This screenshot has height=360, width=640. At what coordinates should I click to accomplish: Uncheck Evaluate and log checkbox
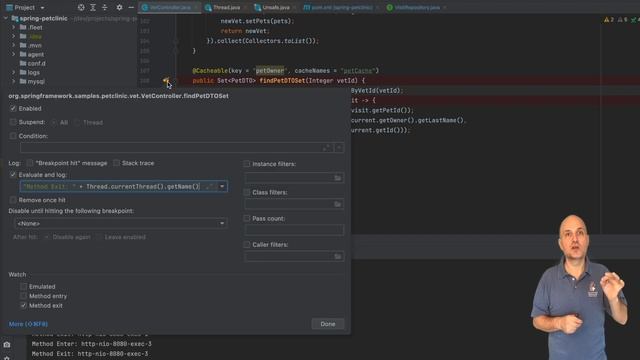tap(13, 175)
